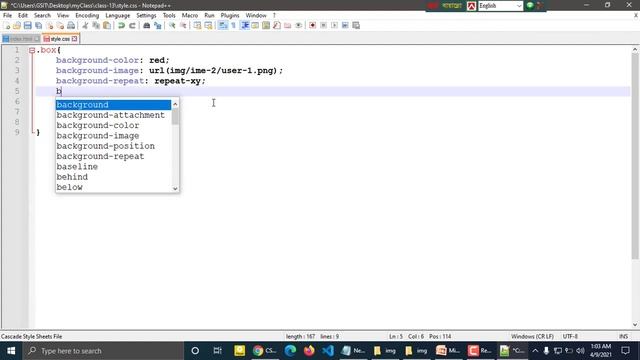
Task: Click the macro Playback toolbar icon
Action: coord(334,25)
